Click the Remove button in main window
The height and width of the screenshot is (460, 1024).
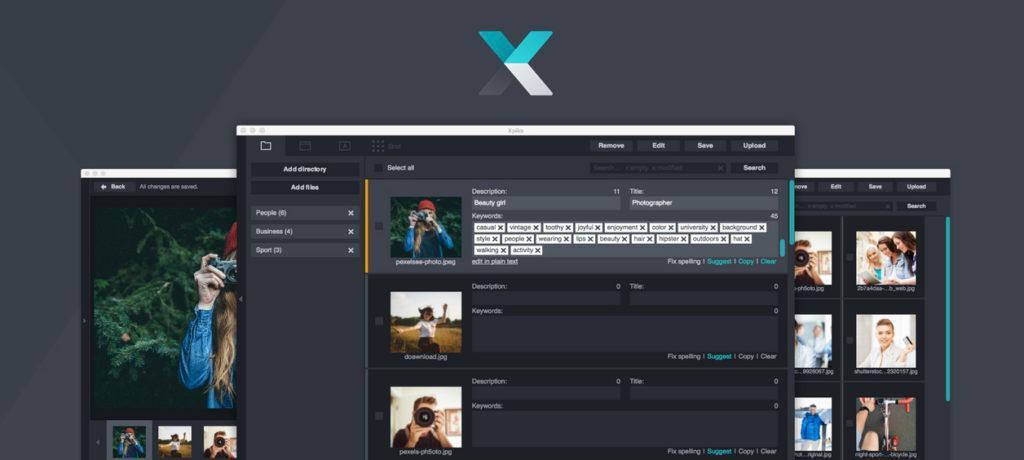click(611, 146)
